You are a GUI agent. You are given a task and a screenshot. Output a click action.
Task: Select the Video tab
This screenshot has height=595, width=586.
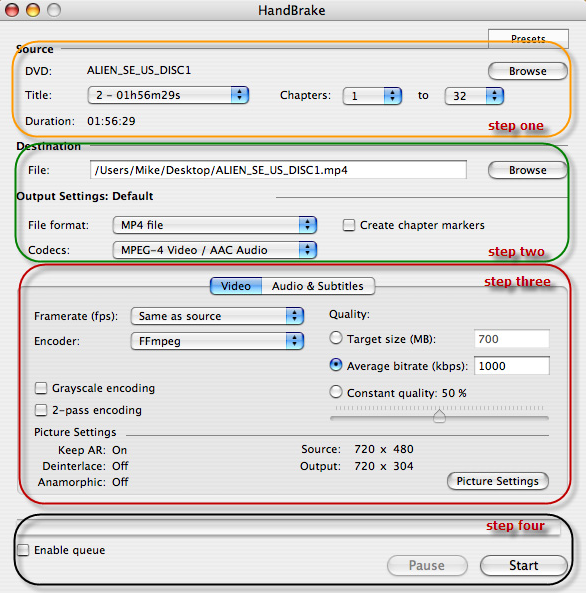click(236, 286)
